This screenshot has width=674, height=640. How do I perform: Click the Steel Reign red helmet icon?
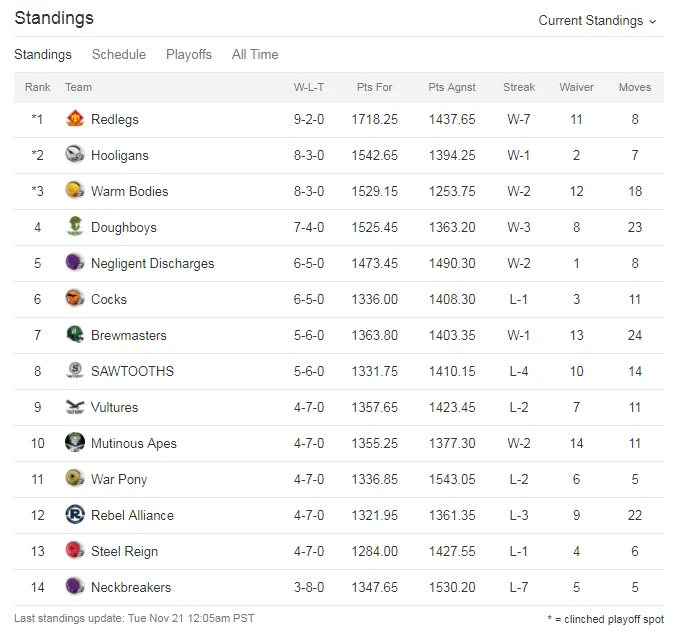[75, 551]
